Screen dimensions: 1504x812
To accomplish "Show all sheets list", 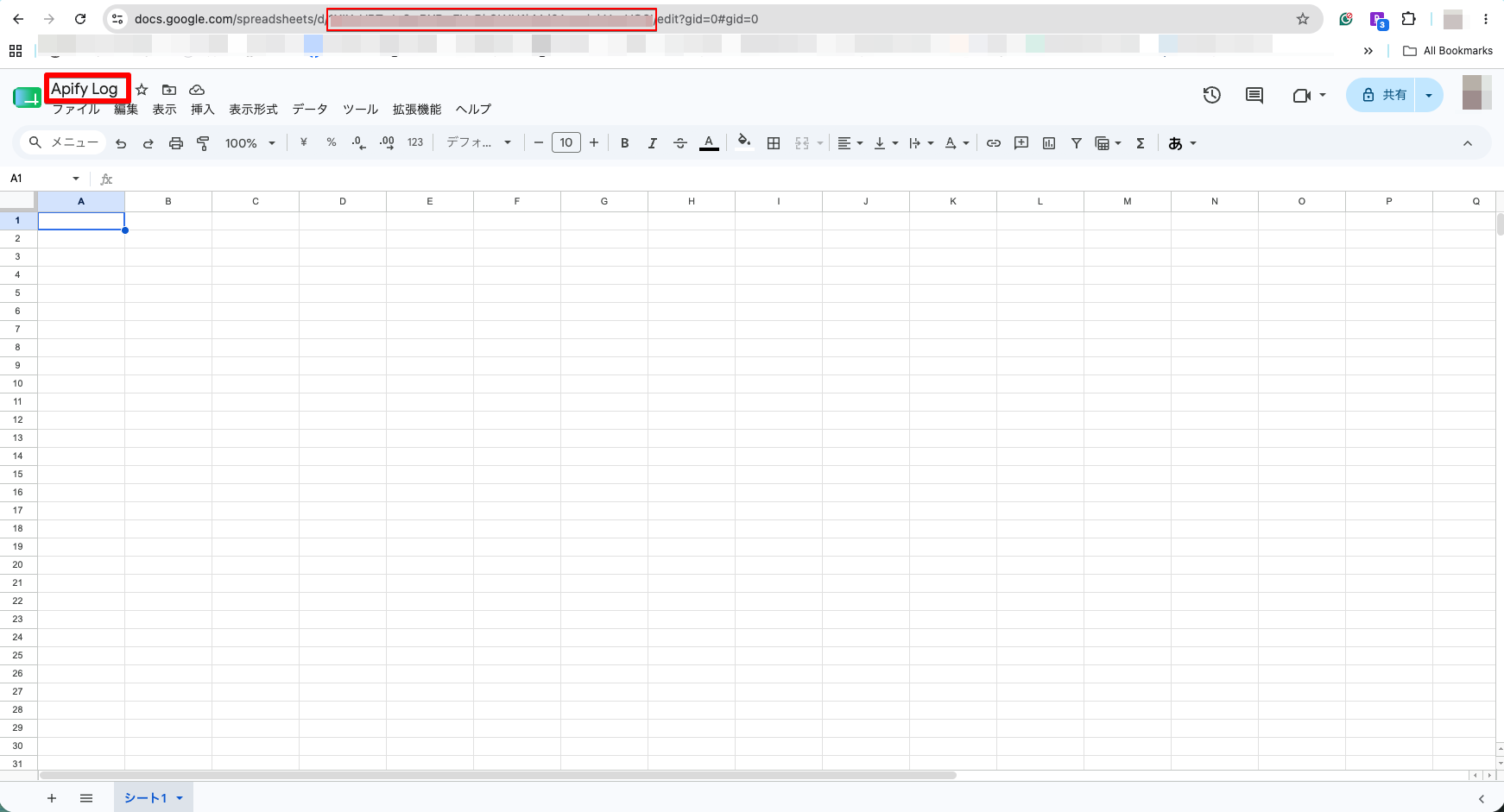I will (x=86, y=798).
